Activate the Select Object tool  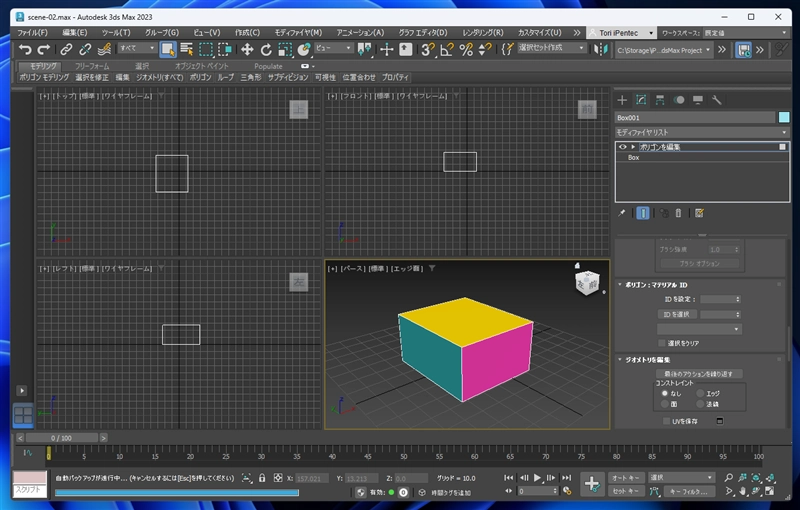pos(168,49)
